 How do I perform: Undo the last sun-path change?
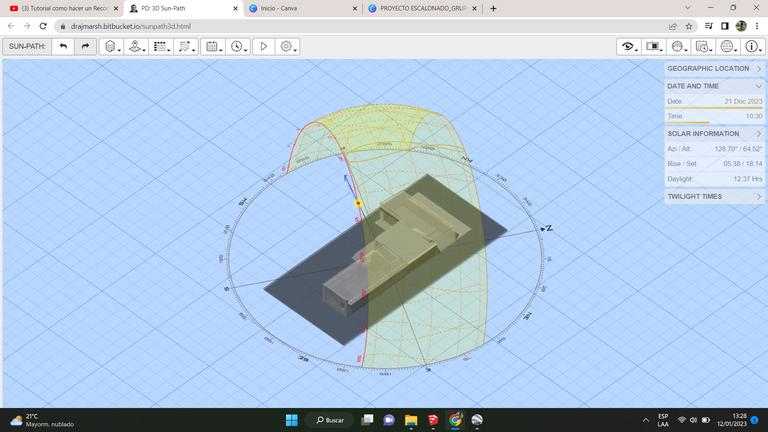click(x=63, y=46)
